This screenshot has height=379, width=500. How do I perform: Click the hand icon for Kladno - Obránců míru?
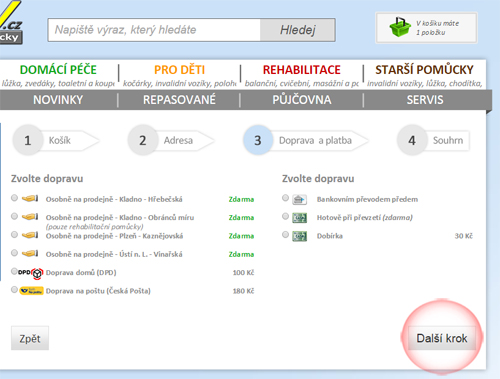30,217
